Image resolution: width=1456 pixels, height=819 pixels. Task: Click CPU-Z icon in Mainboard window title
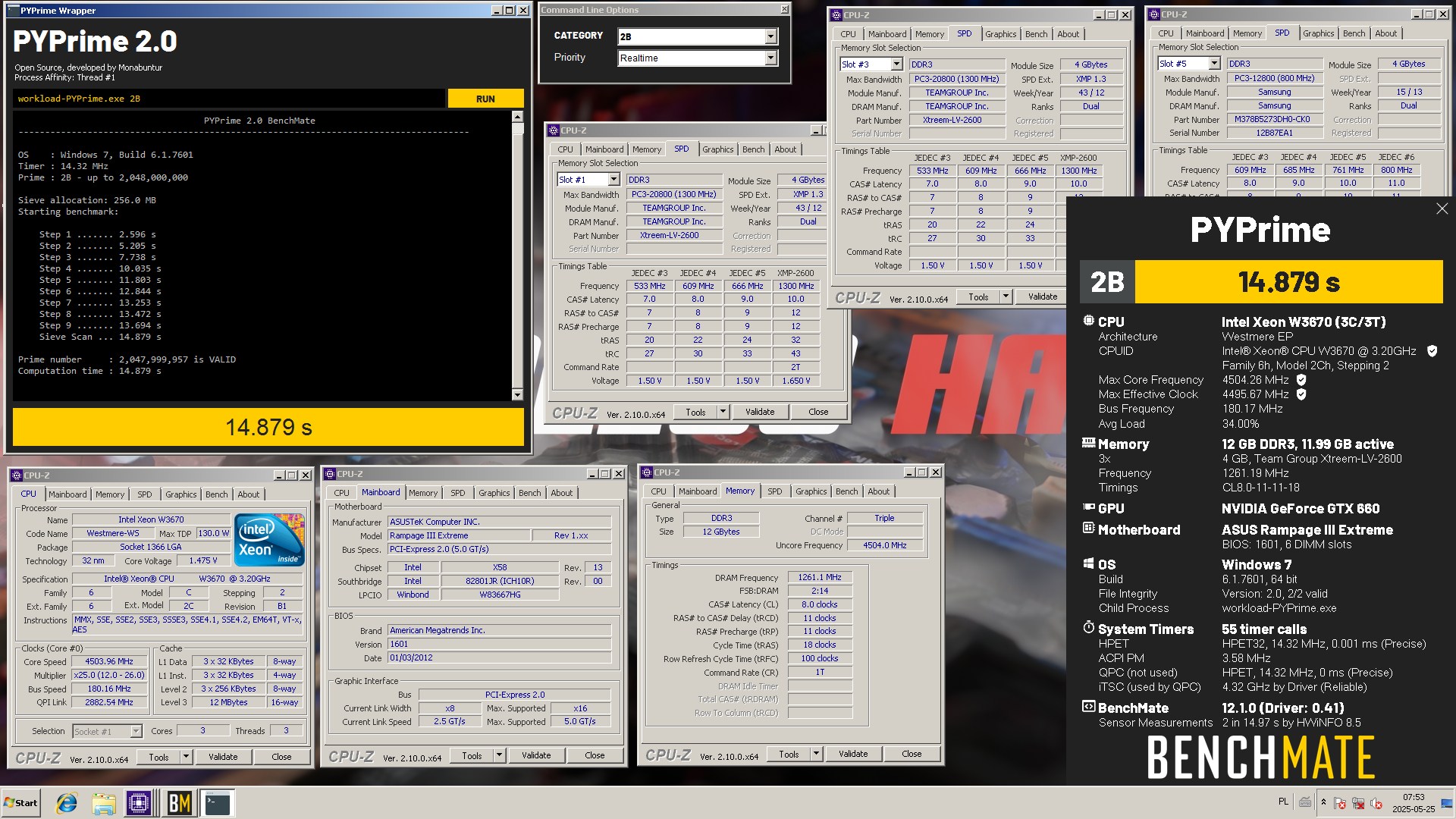pyautogui.click(x=330, y=474)
